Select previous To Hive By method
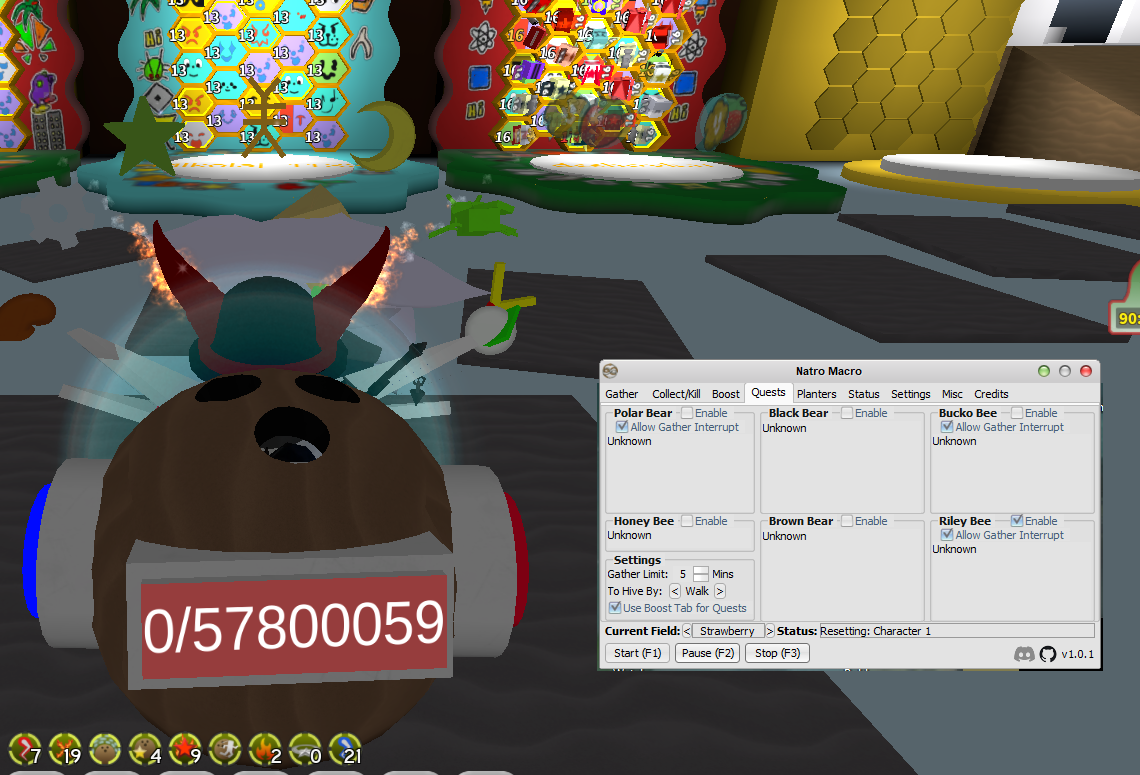This screenshot has height=775, width=1140. (x=675, y=591)
